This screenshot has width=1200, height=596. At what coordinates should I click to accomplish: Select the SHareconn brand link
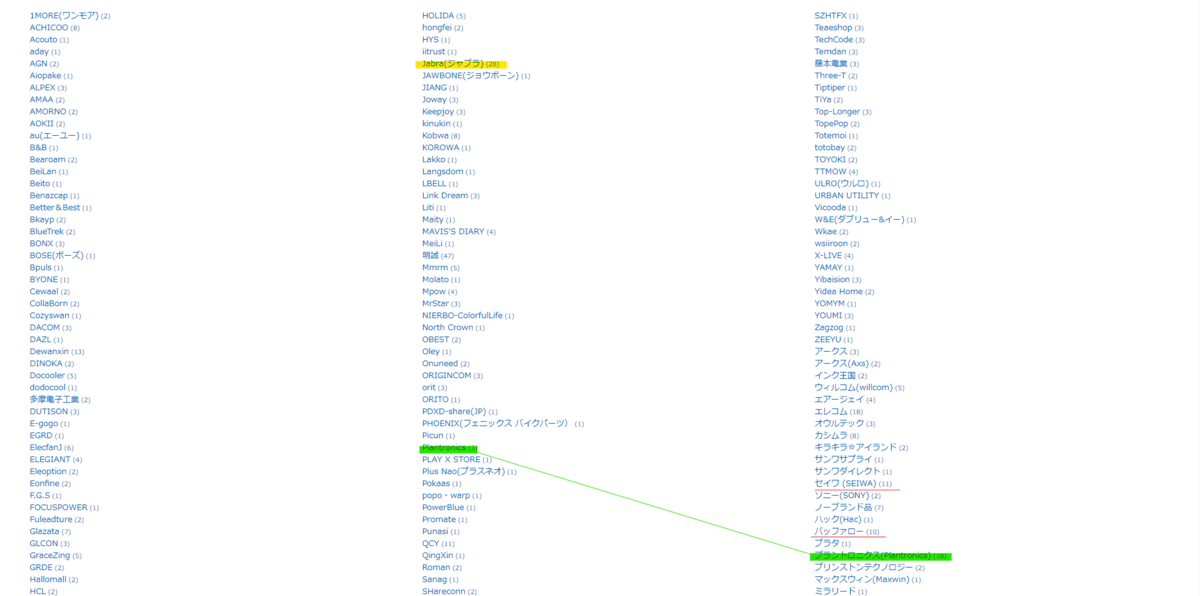coord(444,592)
